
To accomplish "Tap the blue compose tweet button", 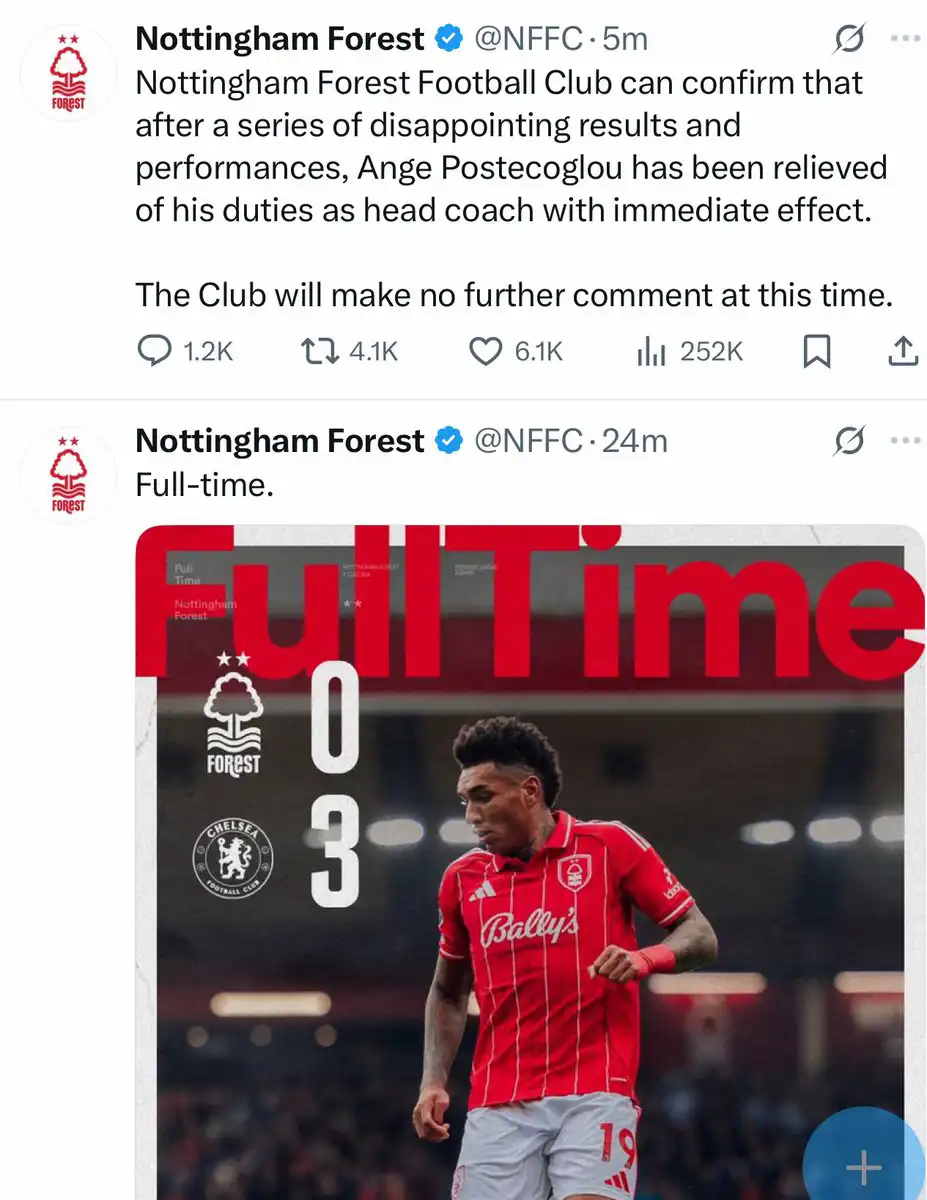I will point(863,1165).
